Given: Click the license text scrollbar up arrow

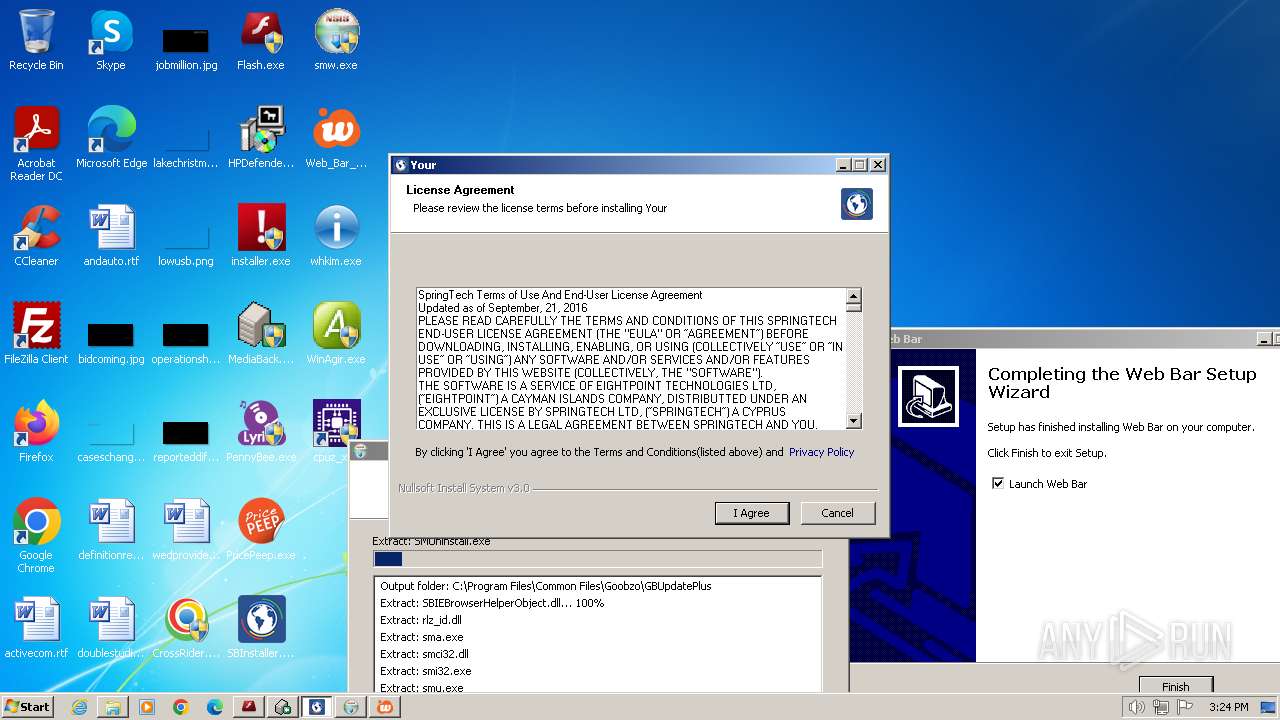Looking at the screenshot, I should pos(853,296).
